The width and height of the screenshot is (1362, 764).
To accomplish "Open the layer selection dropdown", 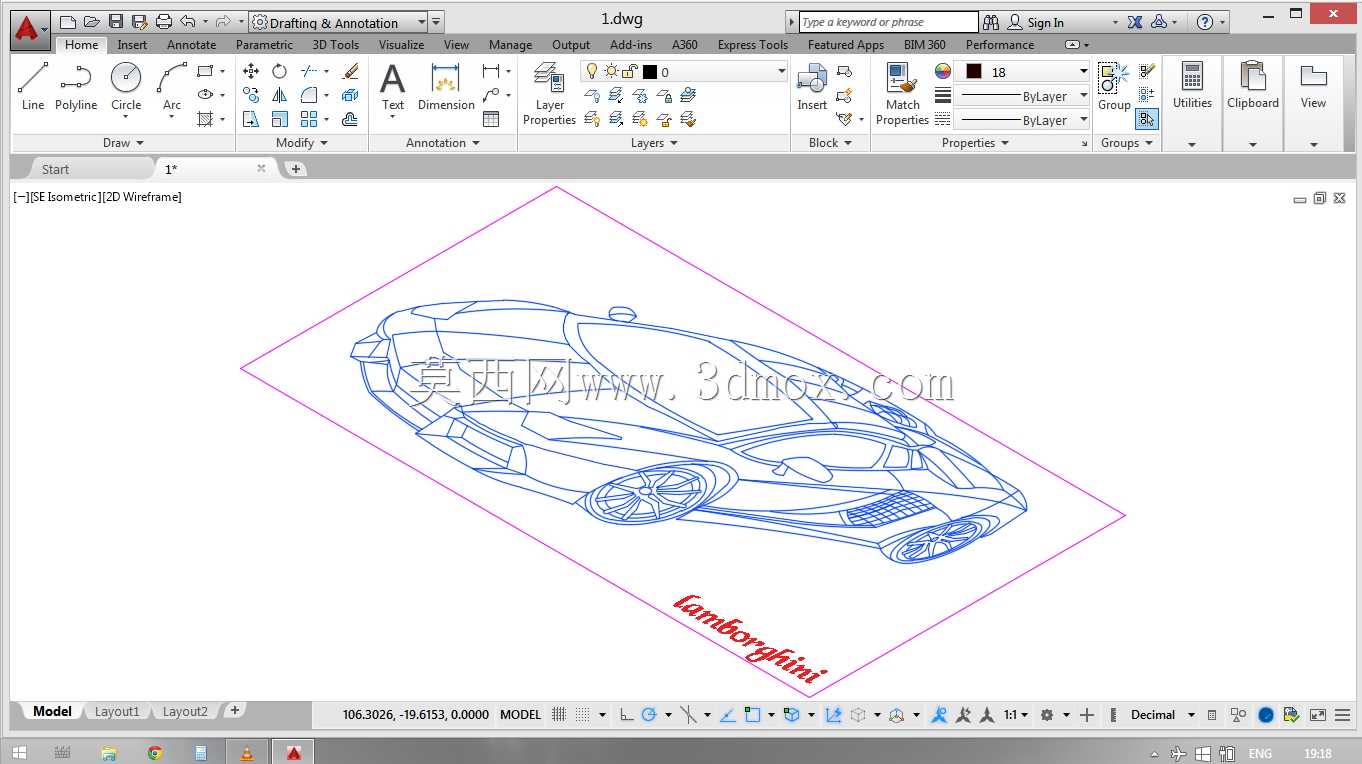I will pyautogui.click(x=685, y=71).
